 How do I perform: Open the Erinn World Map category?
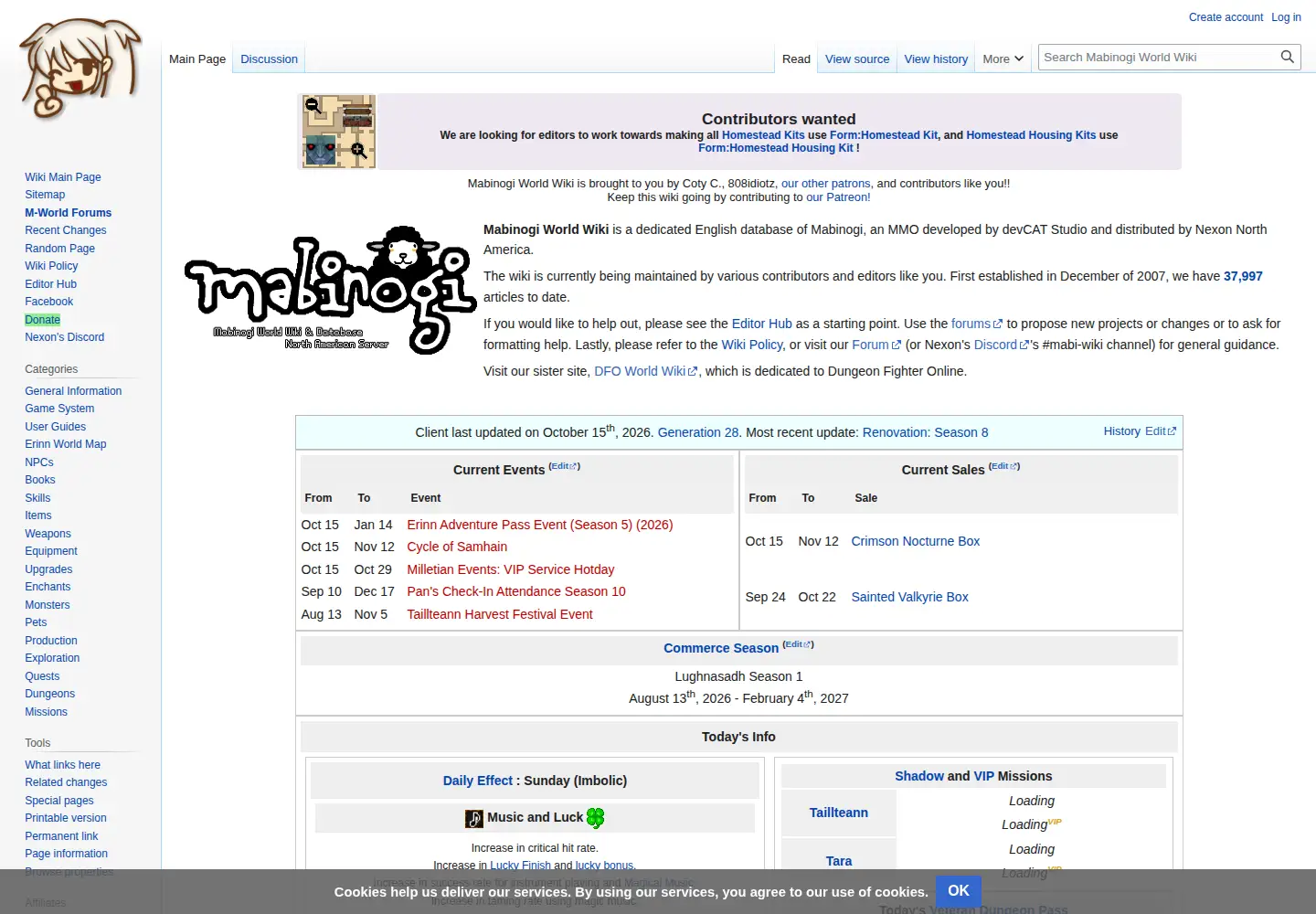(66, 444)
